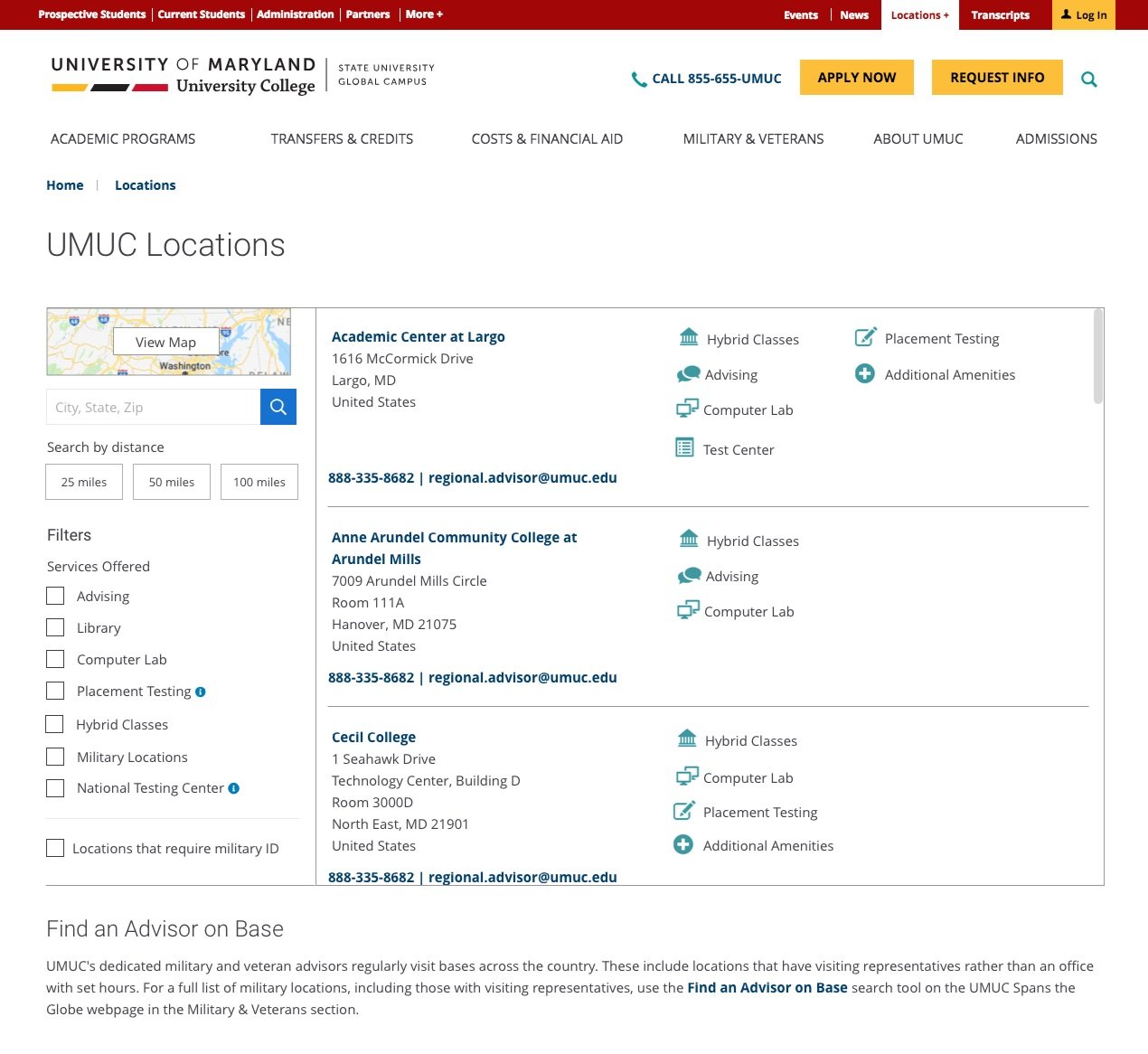The width and height of the screenshot is (1148, 1054).
Task: Expand the More + menu in top bar
Action: coord(424,14)
